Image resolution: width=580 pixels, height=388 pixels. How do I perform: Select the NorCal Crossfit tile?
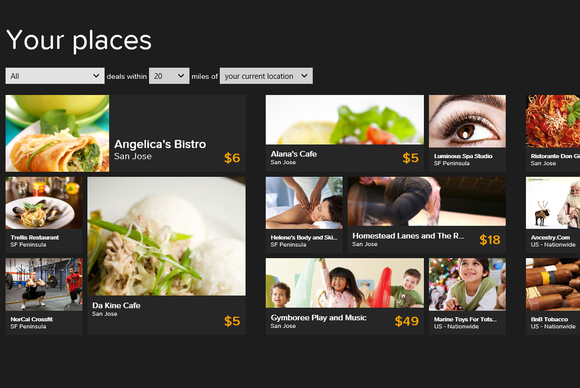(x=44, y=296)
